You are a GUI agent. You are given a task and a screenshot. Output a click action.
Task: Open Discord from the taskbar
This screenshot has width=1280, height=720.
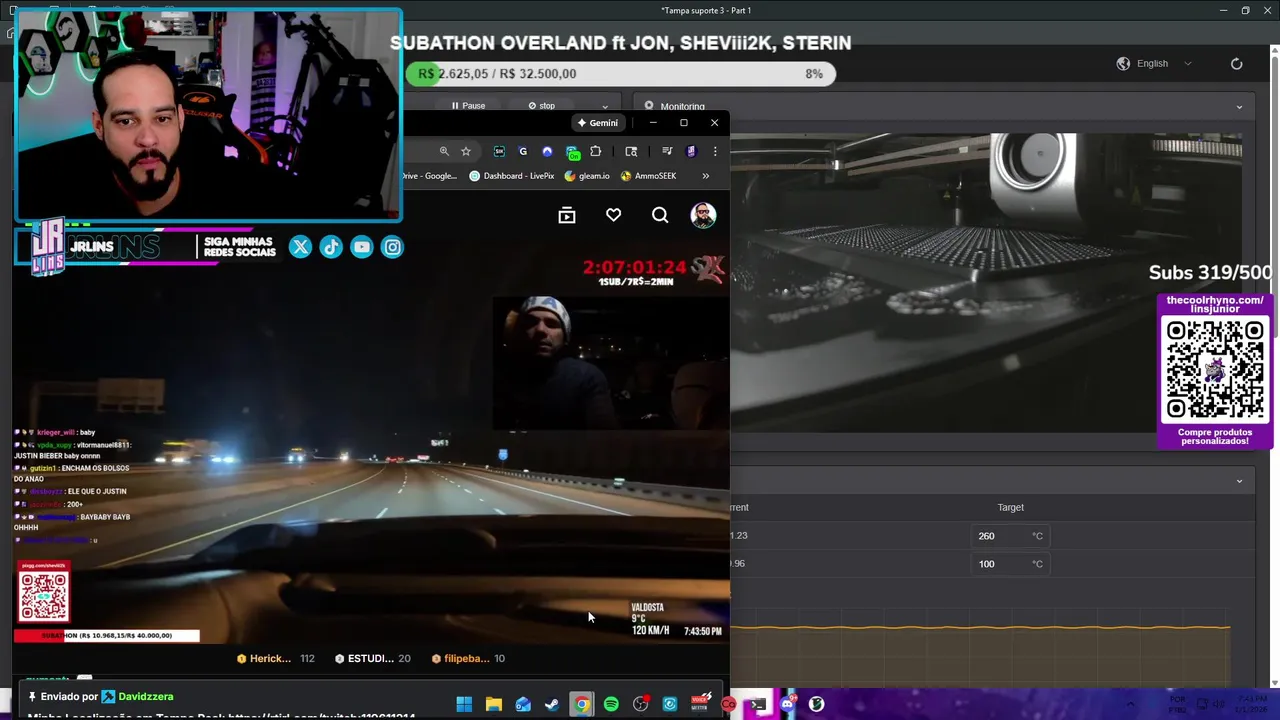pyautogui.click(x=787, y=704)
